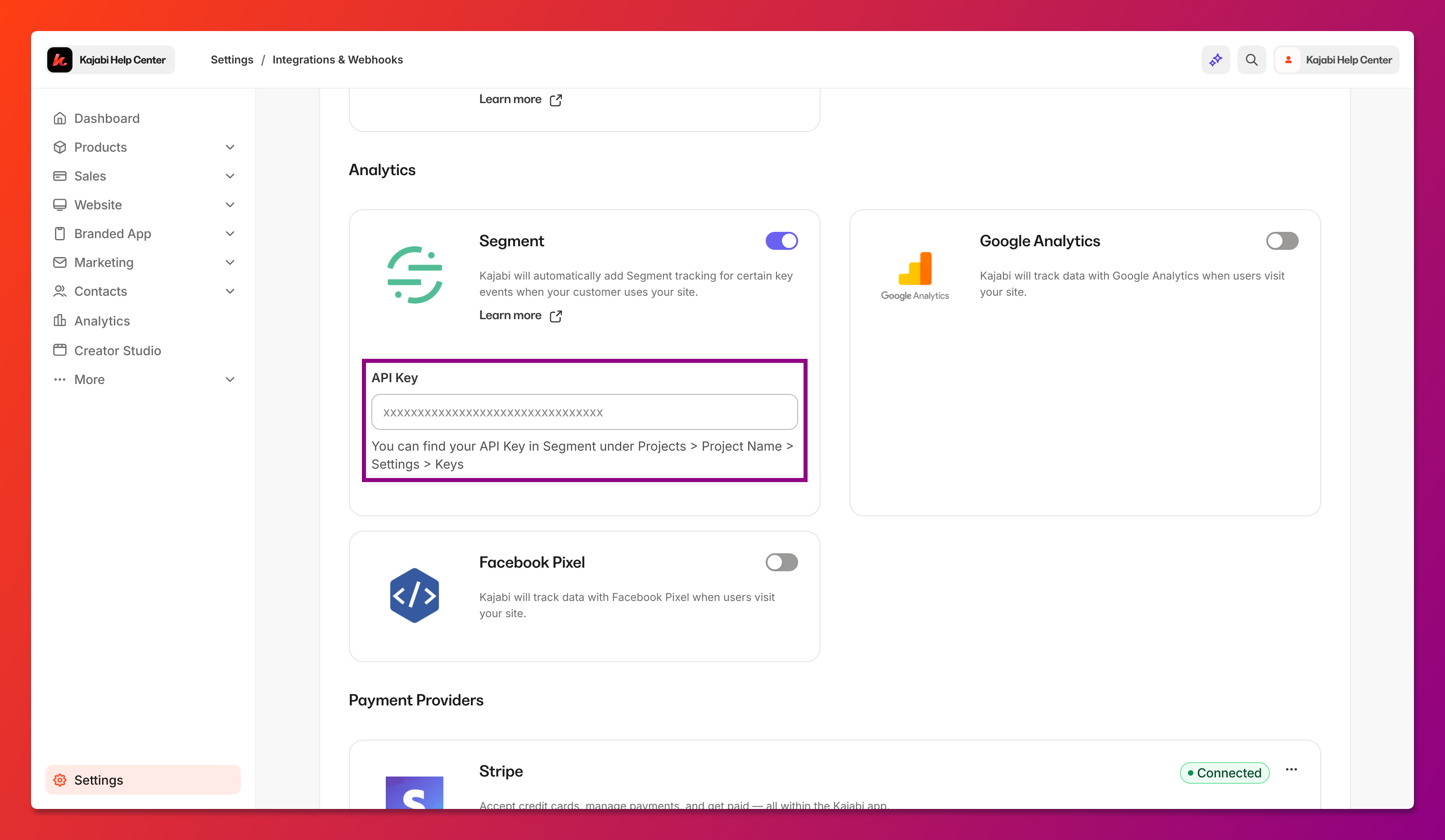The width and height of the screenshot is (1445, 840).
Task: Expand the Marketing menu chevron
Action: (x=230, y=262)
